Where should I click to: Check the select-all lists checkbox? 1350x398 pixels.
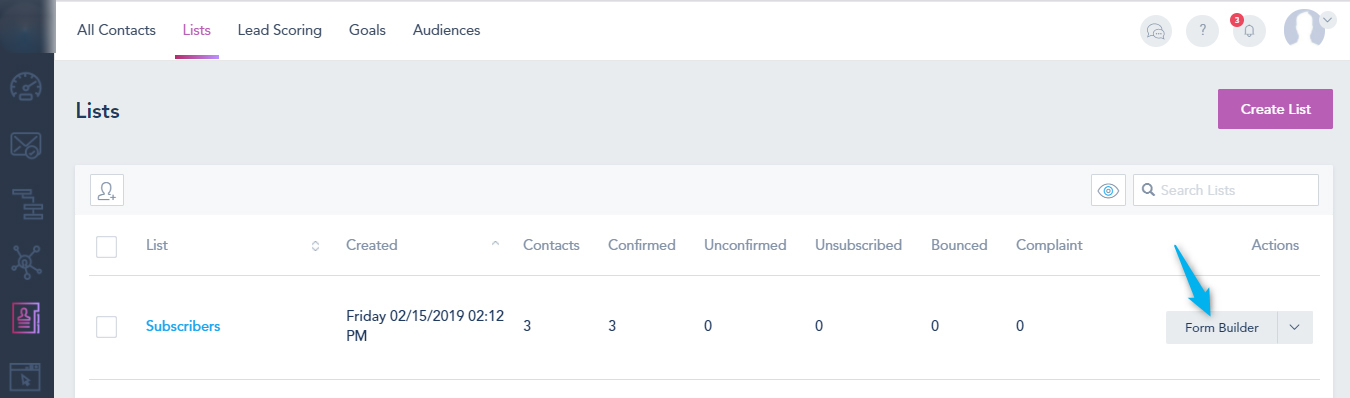click(x=107, y=246)
